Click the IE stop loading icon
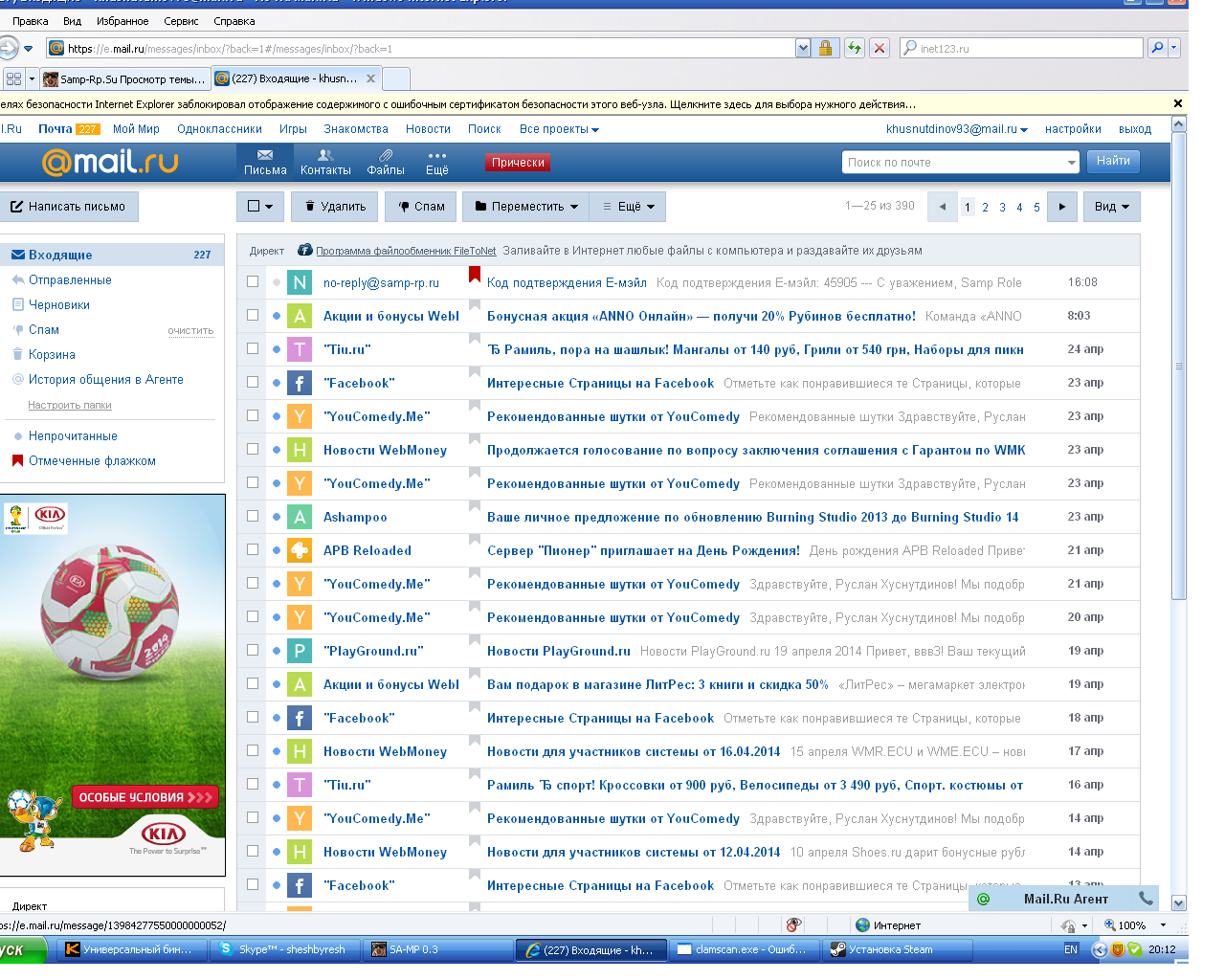The width and height of the screenshot is (1225, 980). tap(880, 48)
